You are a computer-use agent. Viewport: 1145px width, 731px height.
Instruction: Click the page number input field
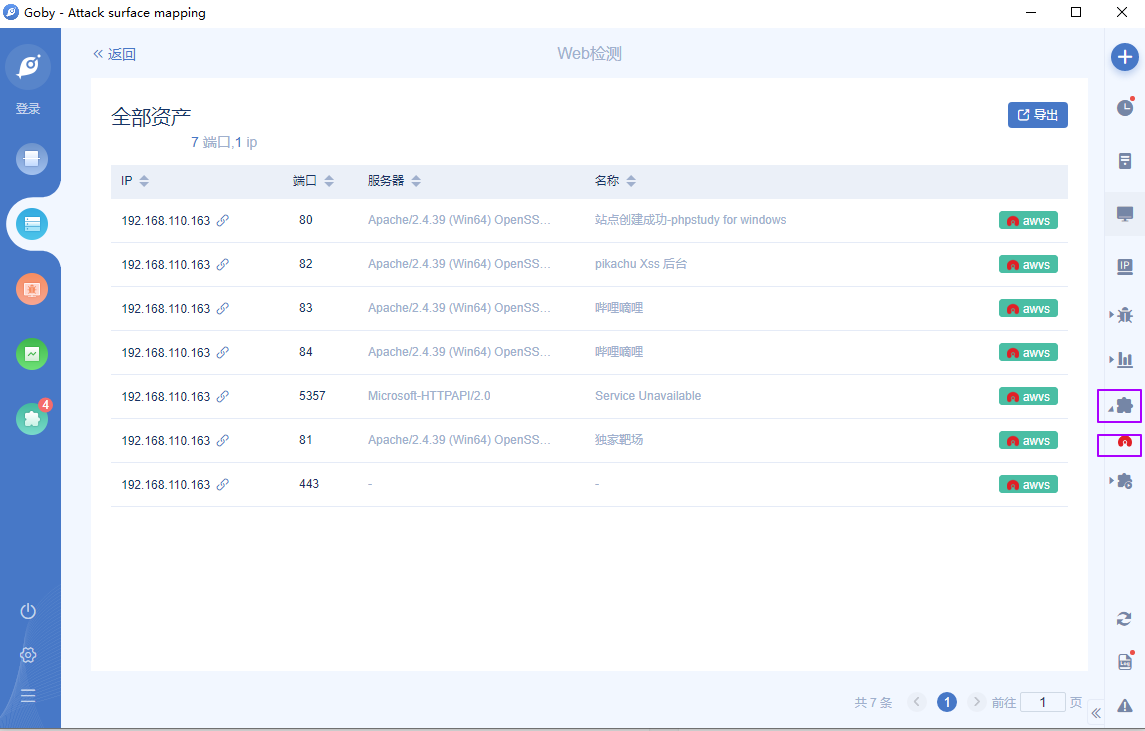(x=1042, y=703)
